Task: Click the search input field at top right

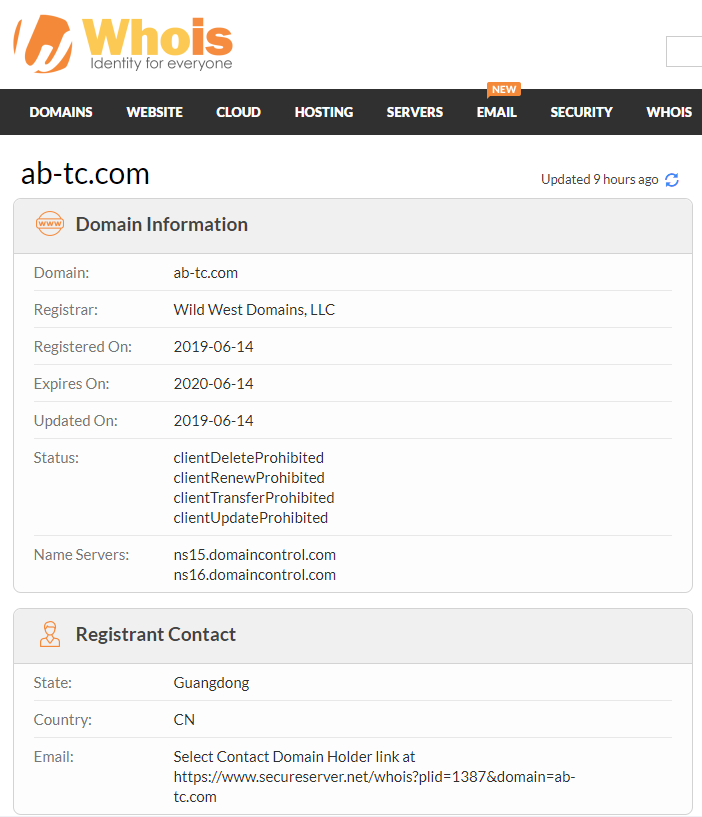Action: point(684,52)
